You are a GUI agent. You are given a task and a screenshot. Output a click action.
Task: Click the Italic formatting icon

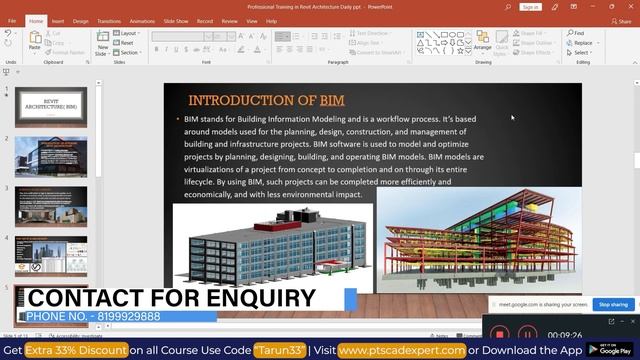(x=167, y=50)
